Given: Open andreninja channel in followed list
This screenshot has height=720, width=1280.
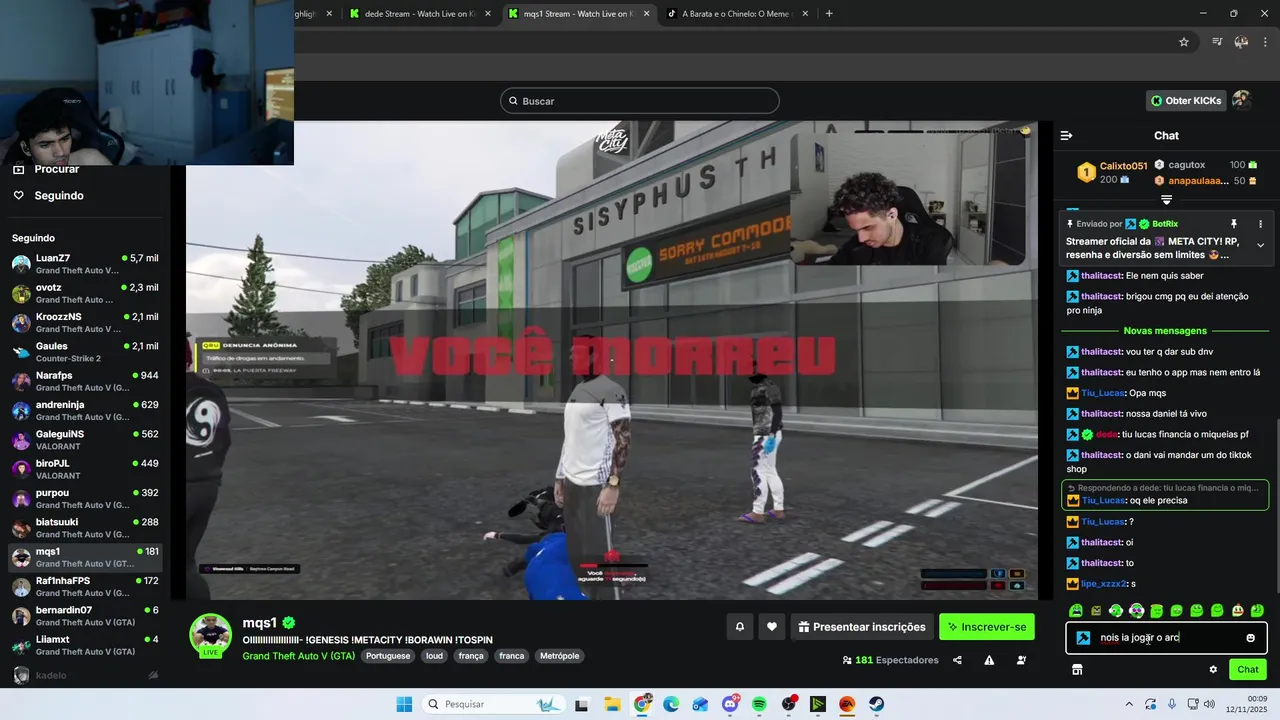Looking at the screenshot, I should (85, 410).
